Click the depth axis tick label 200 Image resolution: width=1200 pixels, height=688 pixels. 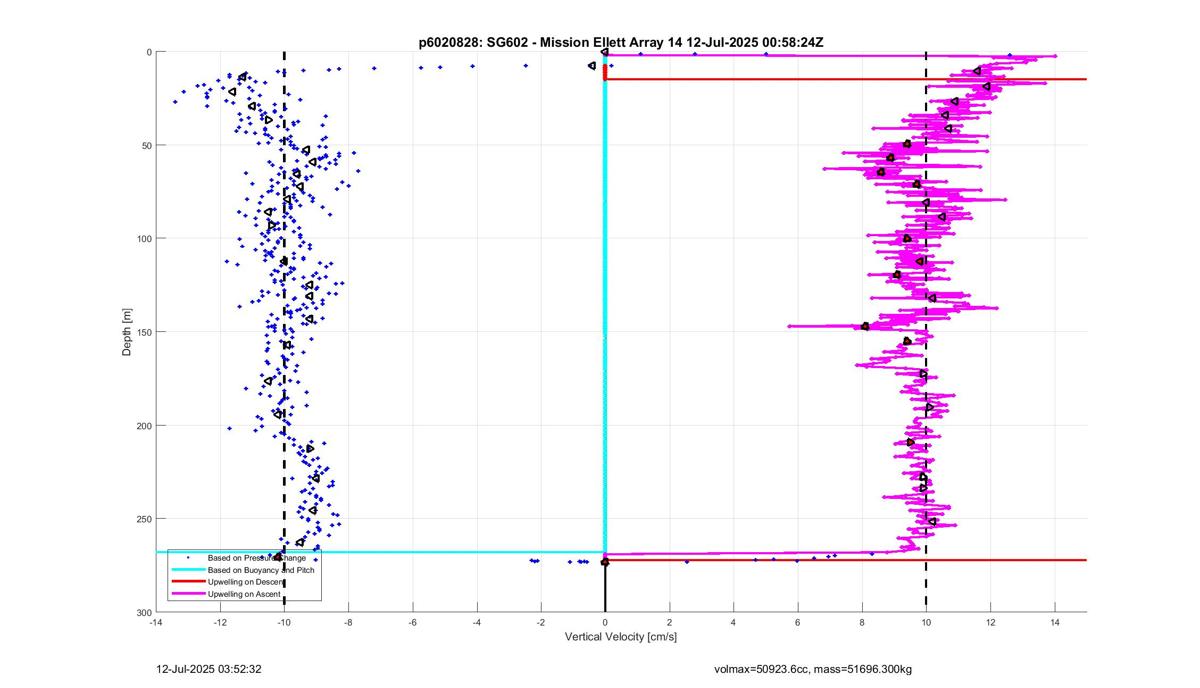click(x=142, y=426)
